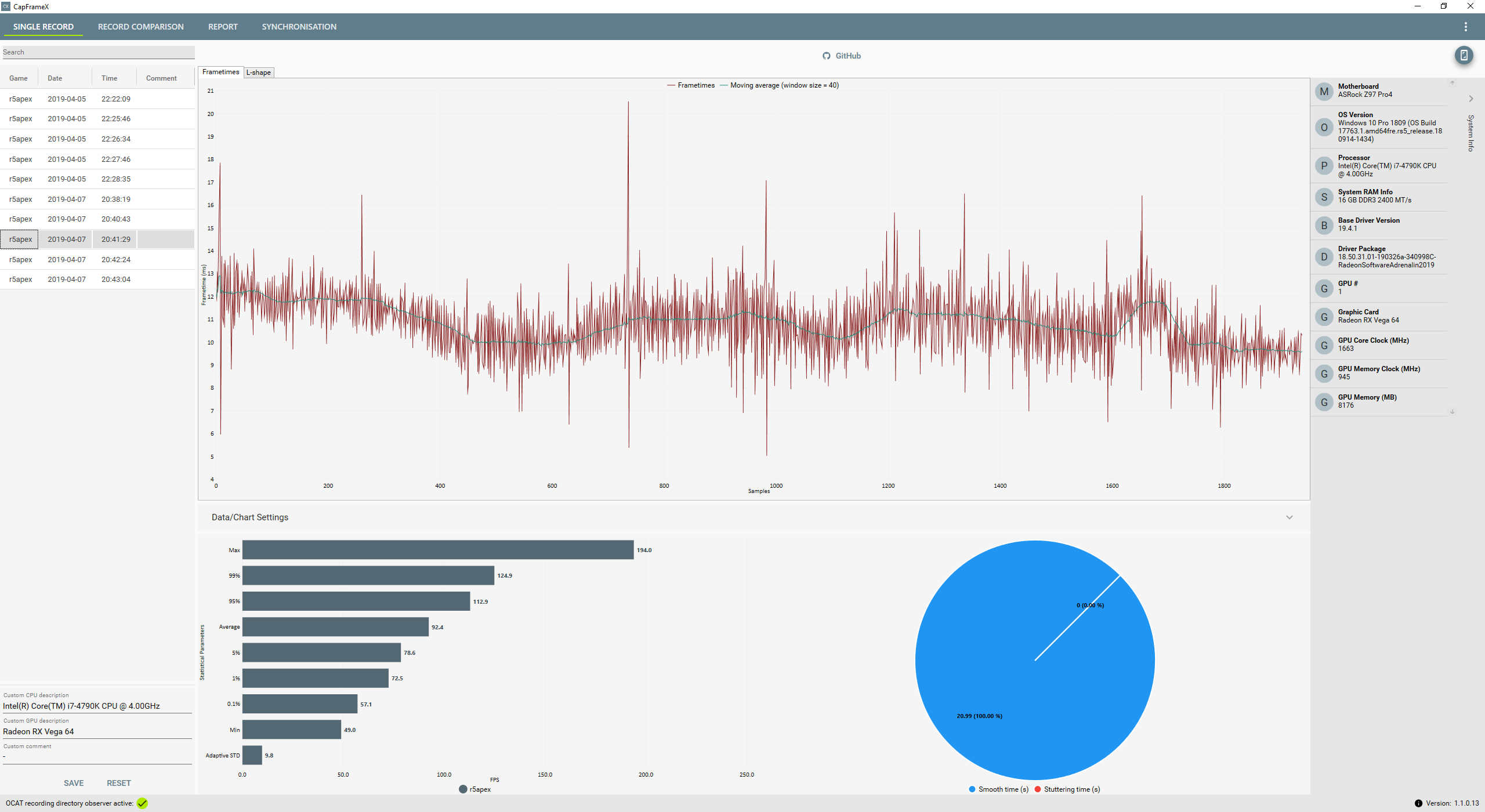This screenshot has width=1485, height=812.
Task: Click the GitHub logo icon
Action: [x=826, y=56]
